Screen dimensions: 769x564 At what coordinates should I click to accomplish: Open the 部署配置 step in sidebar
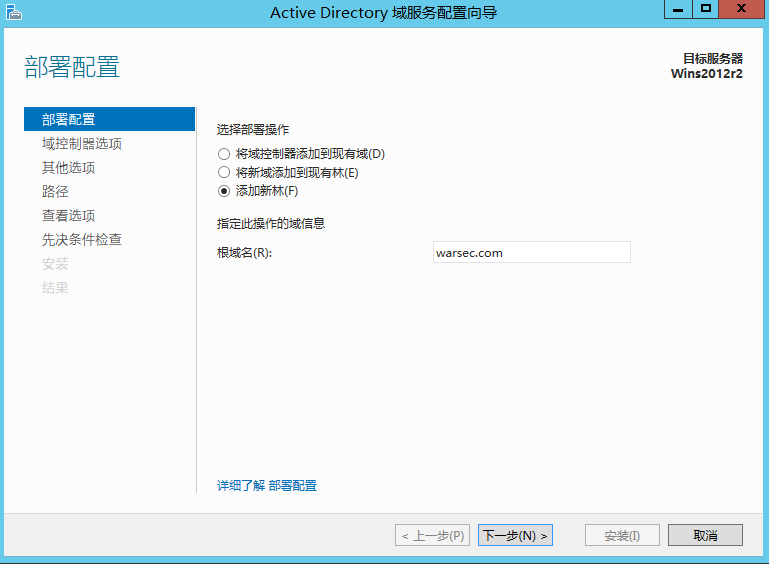click(x=109, y=119)
